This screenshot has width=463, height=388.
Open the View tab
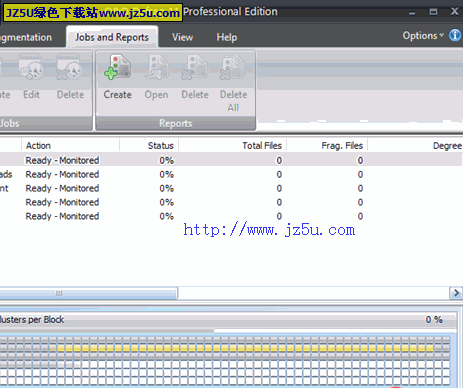click(182, 37)
